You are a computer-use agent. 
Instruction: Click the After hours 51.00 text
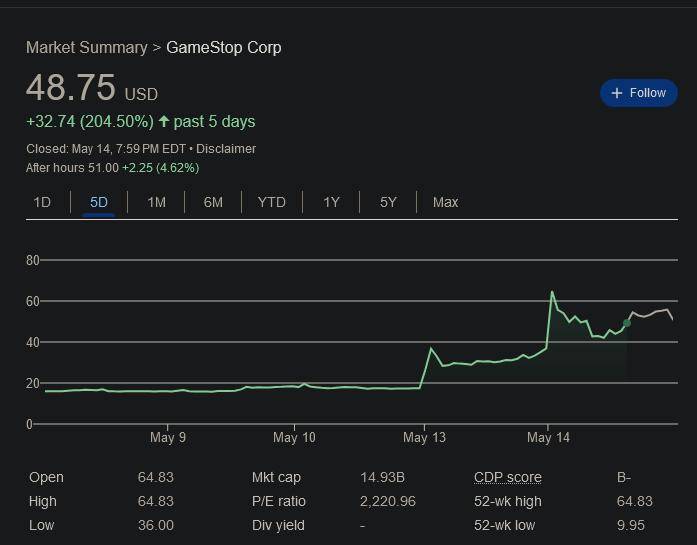[72, 168]
